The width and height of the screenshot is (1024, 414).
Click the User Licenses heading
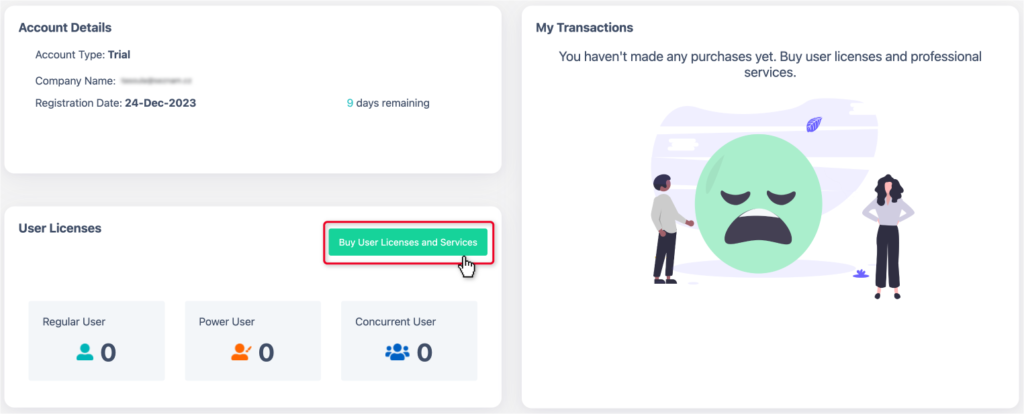[60, 228]
